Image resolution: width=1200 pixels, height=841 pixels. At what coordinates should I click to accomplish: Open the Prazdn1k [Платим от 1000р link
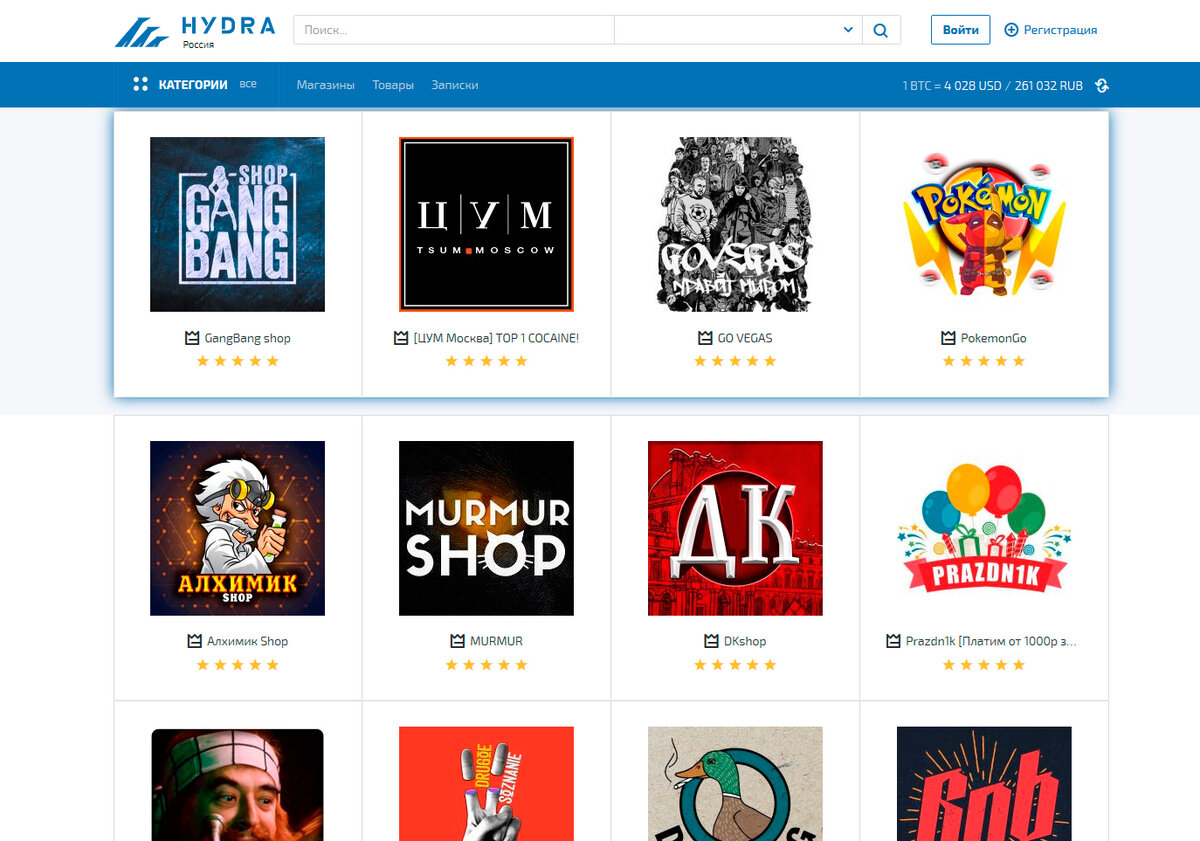(x=991, y=641)
